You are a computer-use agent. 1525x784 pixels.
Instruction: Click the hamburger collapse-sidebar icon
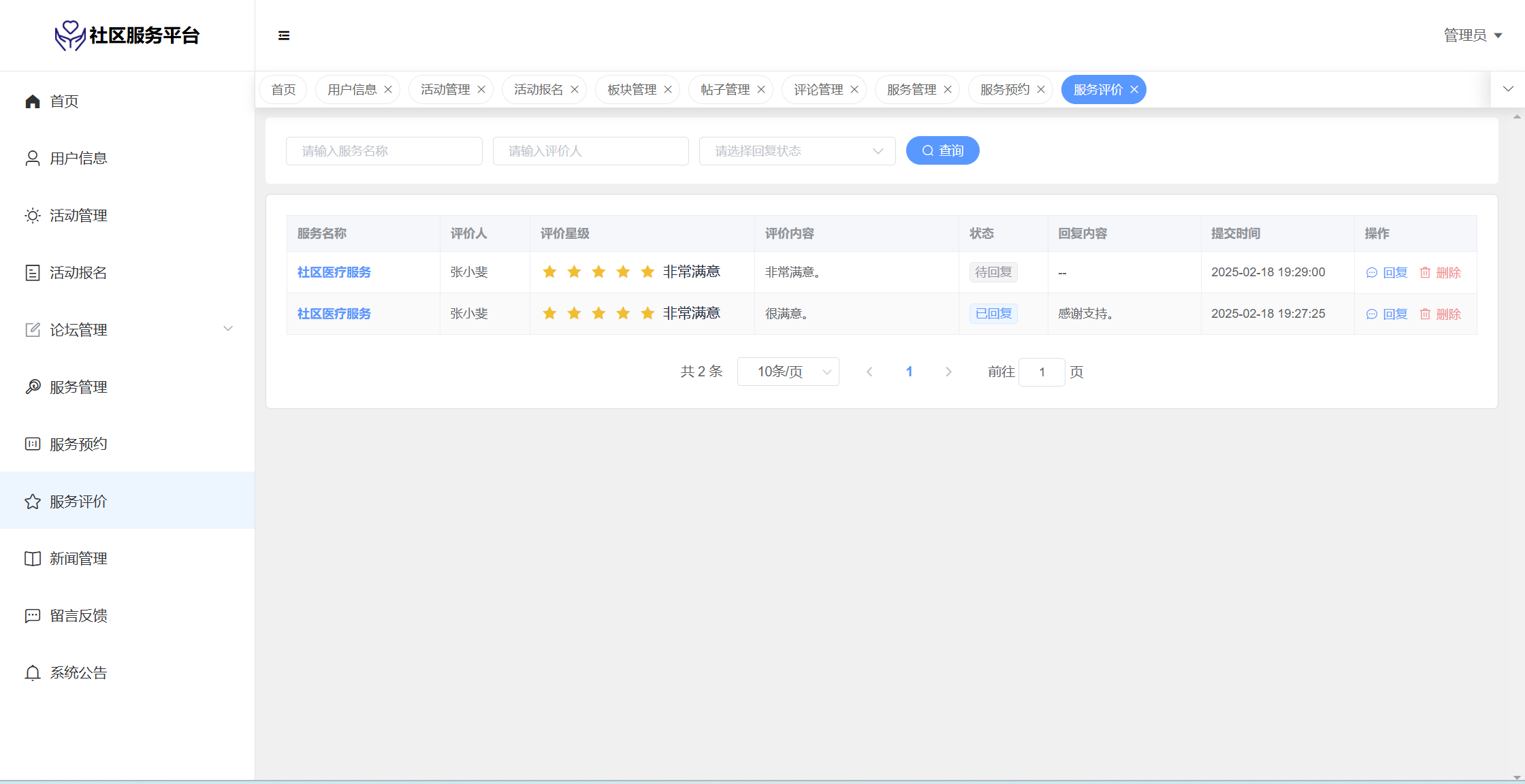[x=284, y=35]
